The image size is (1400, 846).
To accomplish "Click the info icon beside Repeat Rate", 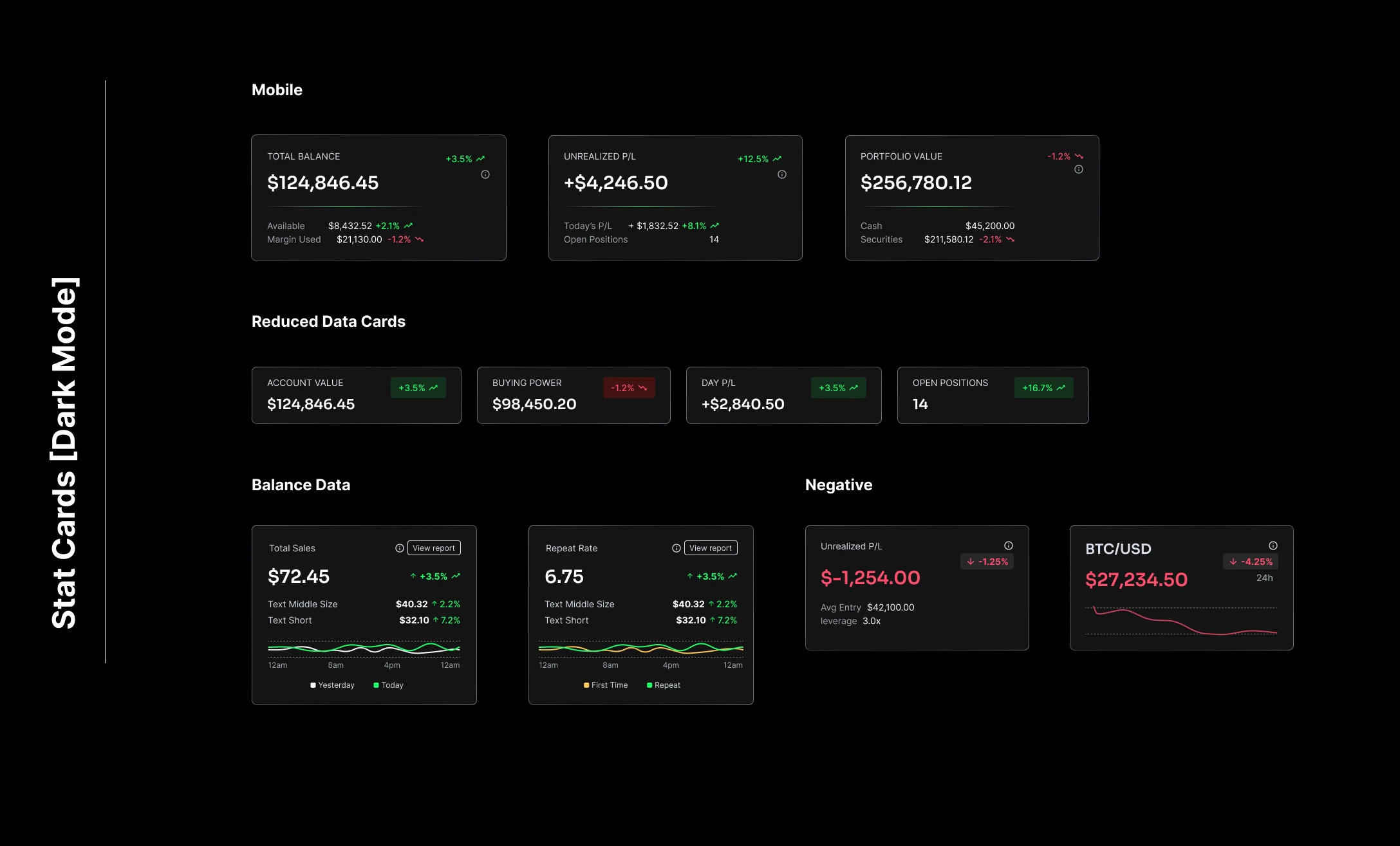I will pyautogui.click(x=676, y=547).
